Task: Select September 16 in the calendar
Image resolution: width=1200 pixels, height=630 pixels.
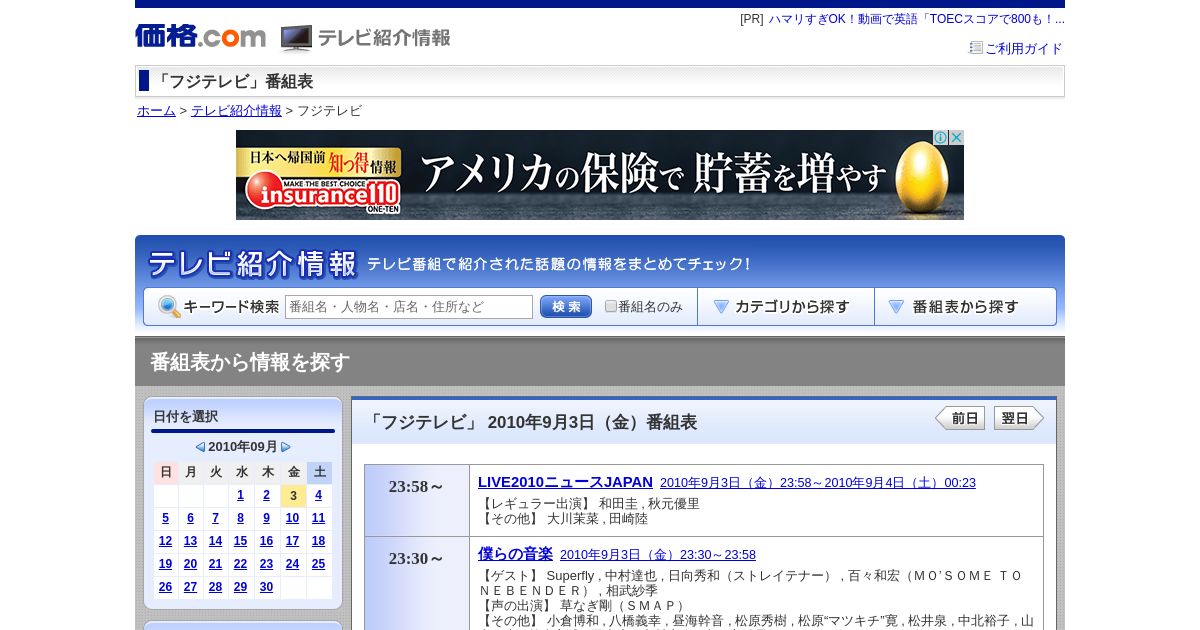Action: [266, 541]
